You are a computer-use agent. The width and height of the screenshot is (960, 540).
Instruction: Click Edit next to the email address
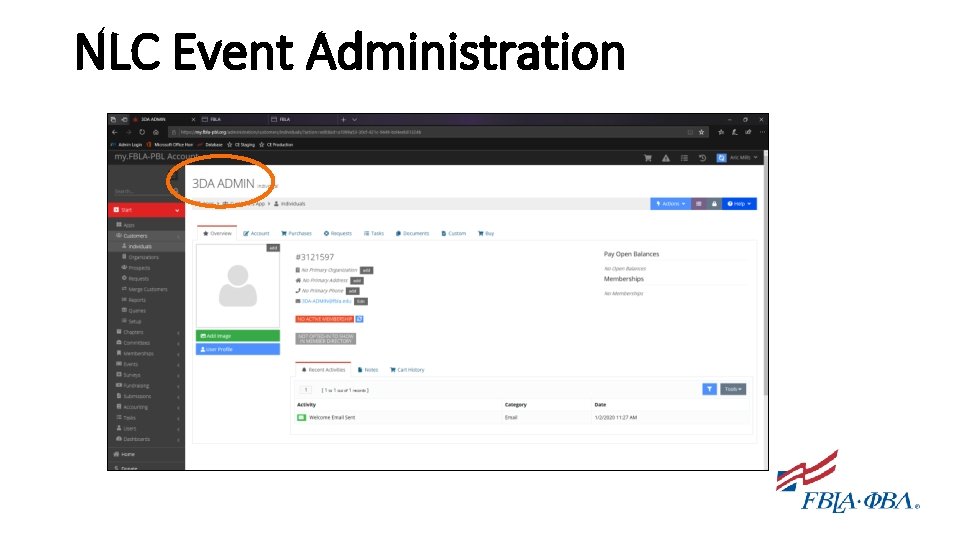pos(361,301)
